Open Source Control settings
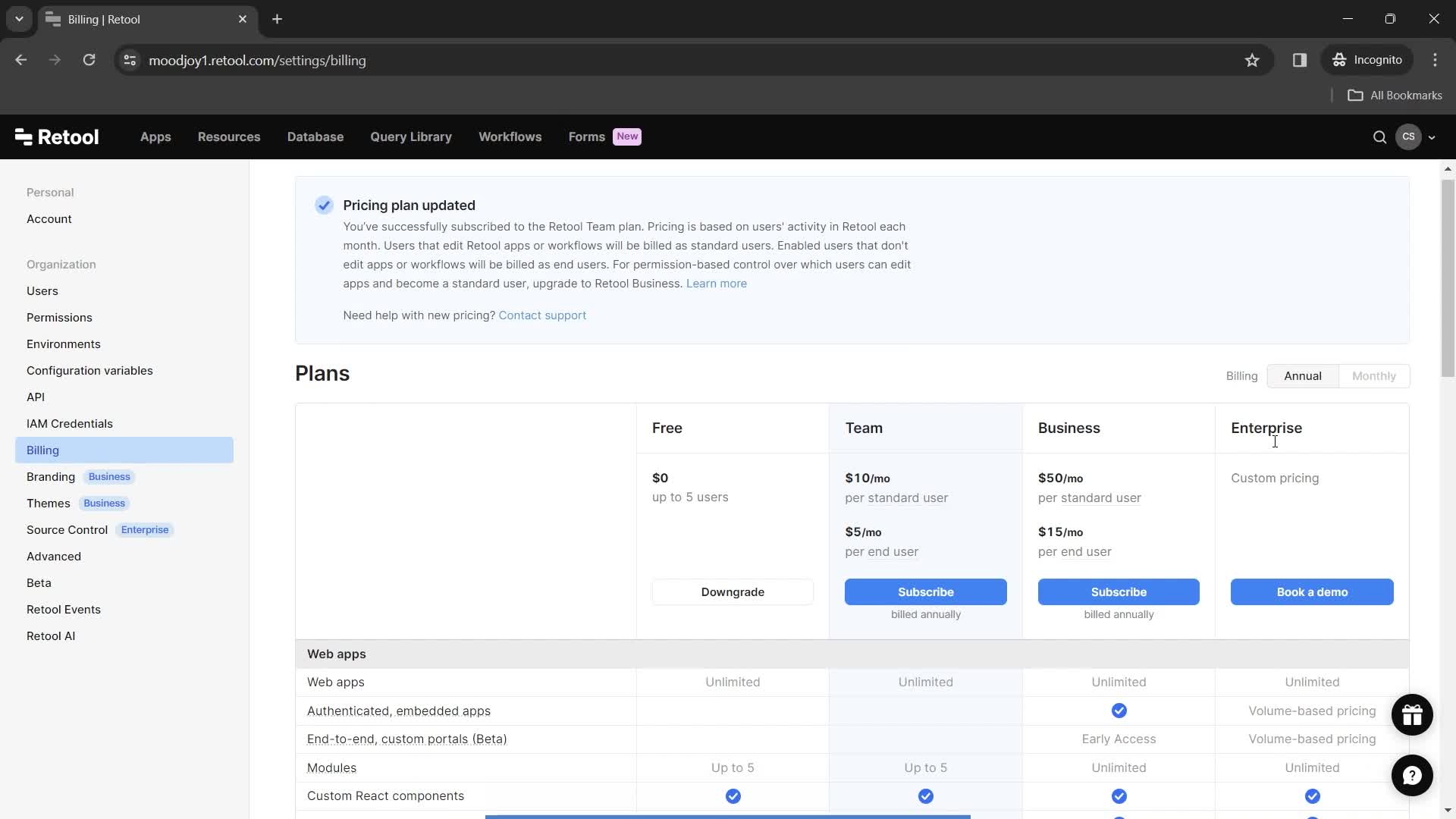Screen dimensions: 1456x819 click(x=67, y=530)
